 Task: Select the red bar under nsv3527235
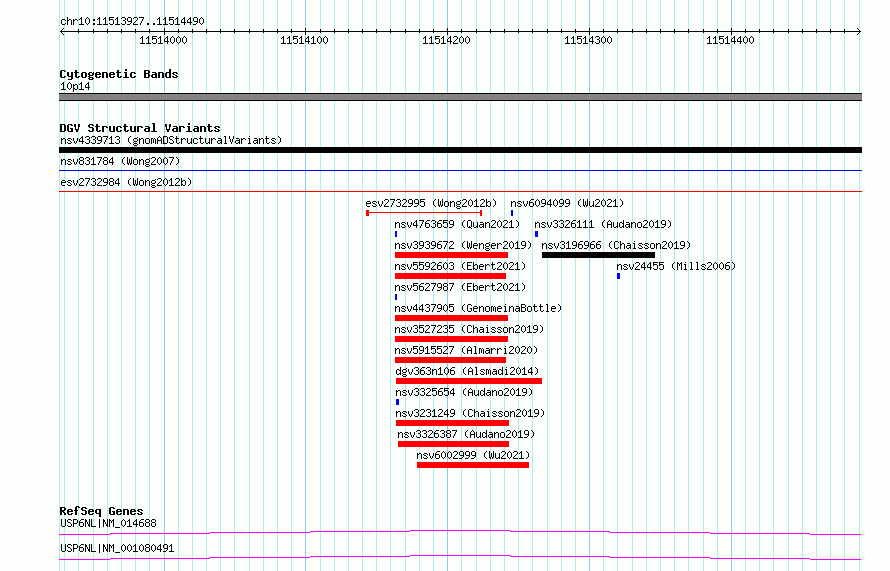[x=451, y=339]
